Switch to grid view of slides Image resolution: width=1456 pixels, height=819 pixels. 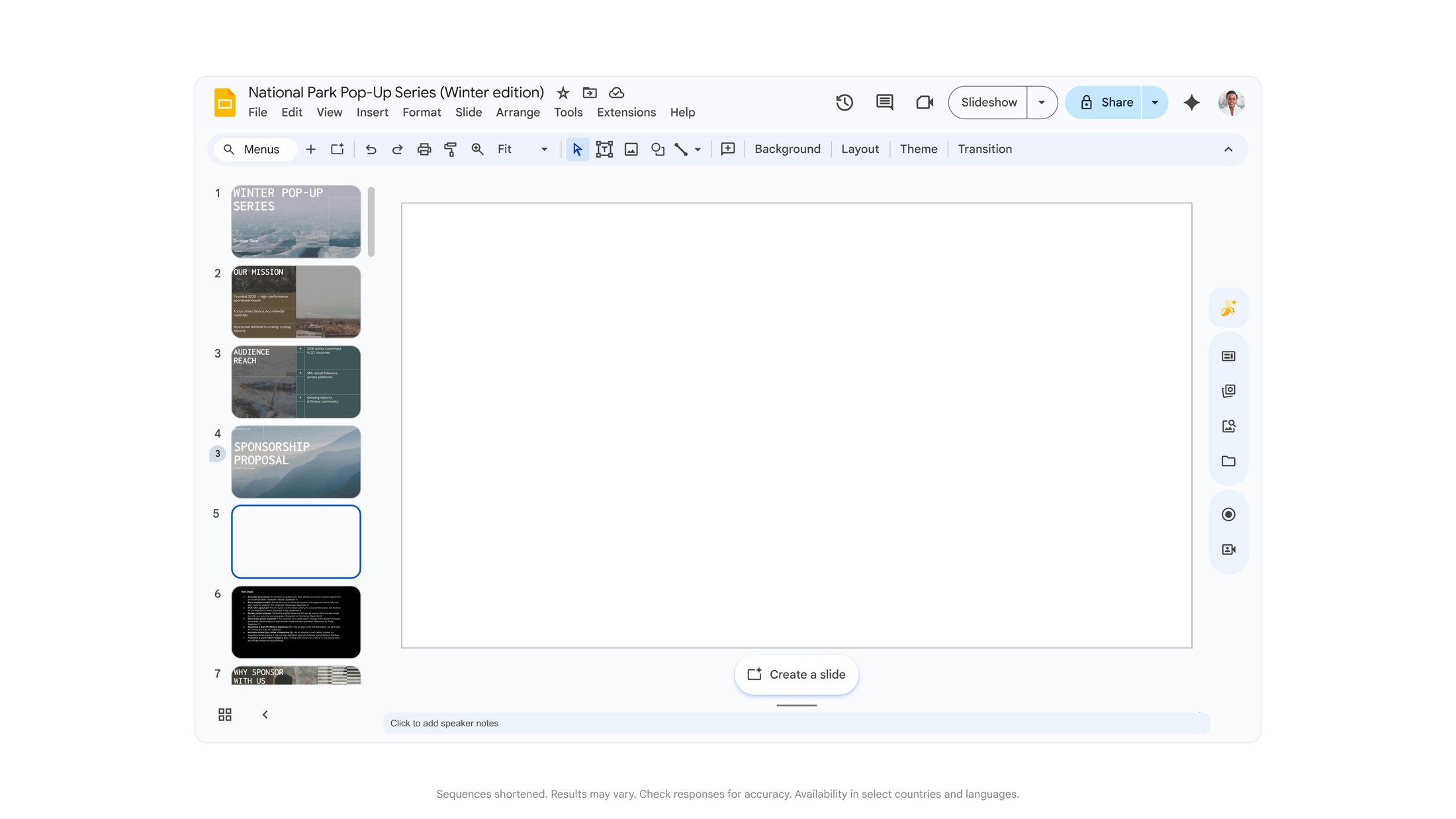(x=224, y=714)
